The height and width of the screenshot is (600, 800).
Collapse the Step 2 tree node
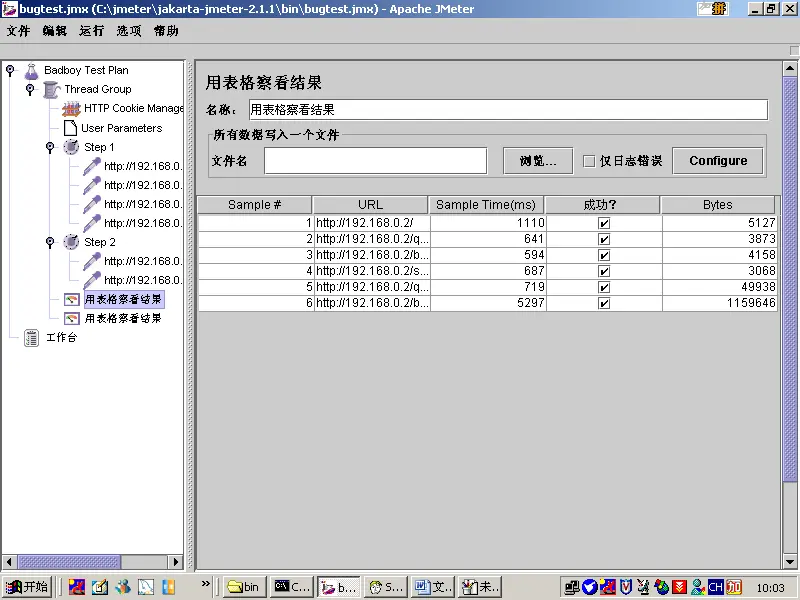(x=50, y=242)
